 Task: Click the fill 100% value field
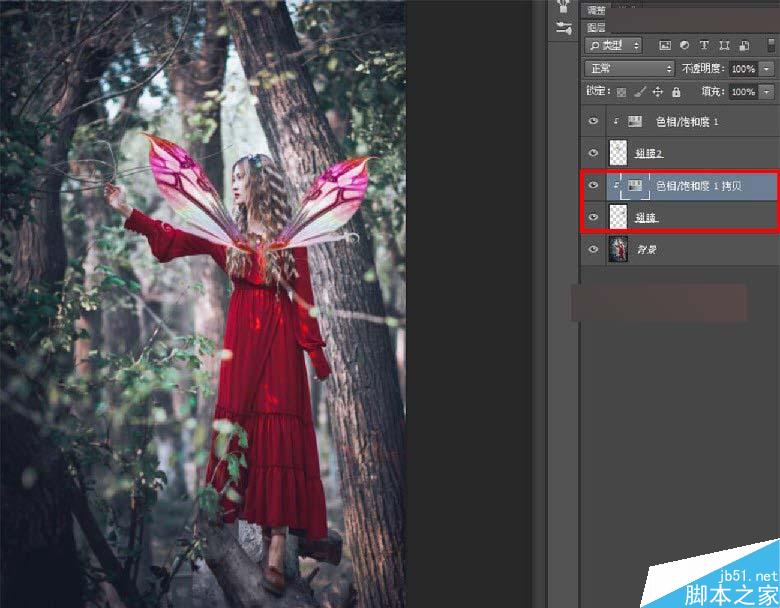click(744, 92)
